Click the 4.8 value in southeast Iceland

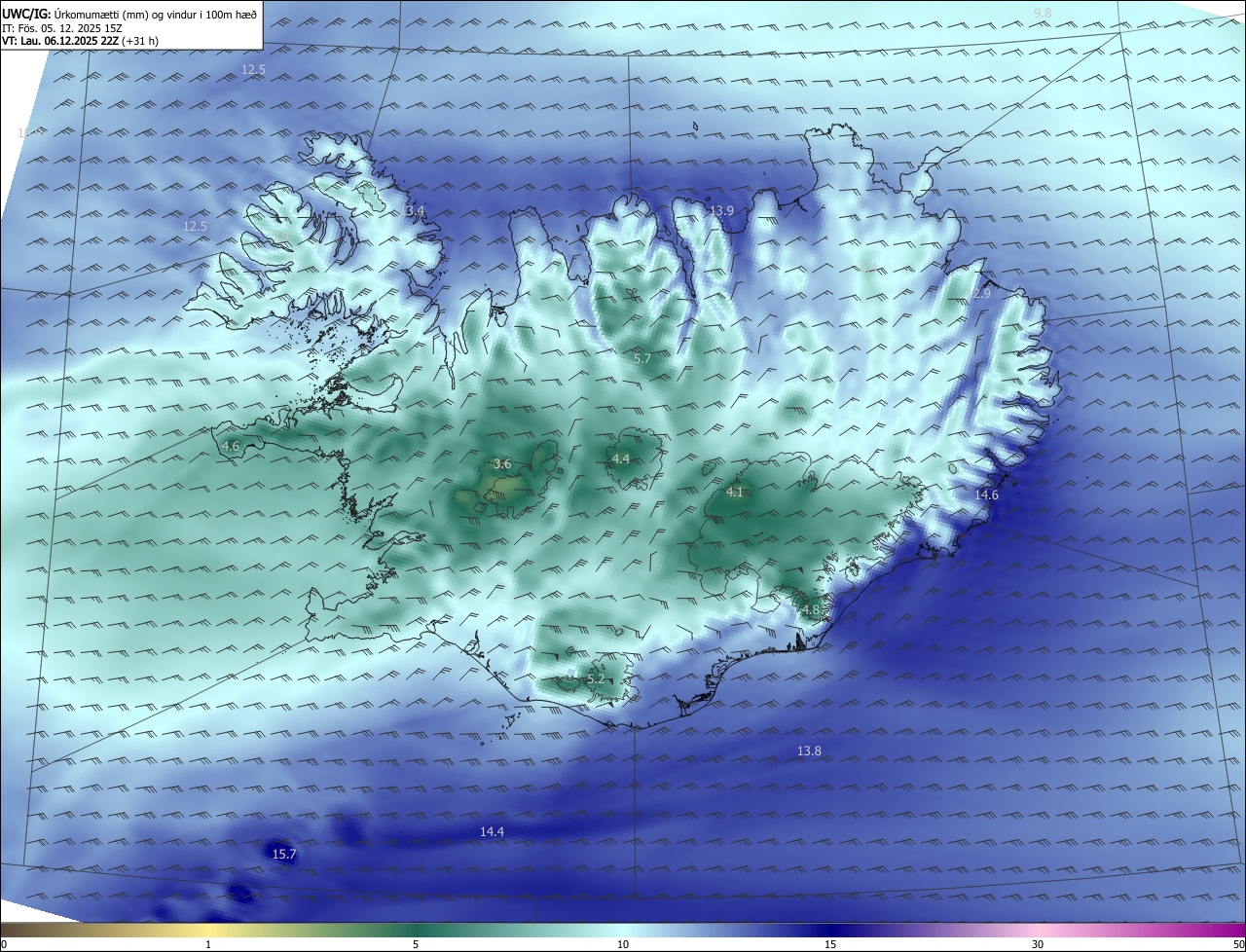coord(811,610)
